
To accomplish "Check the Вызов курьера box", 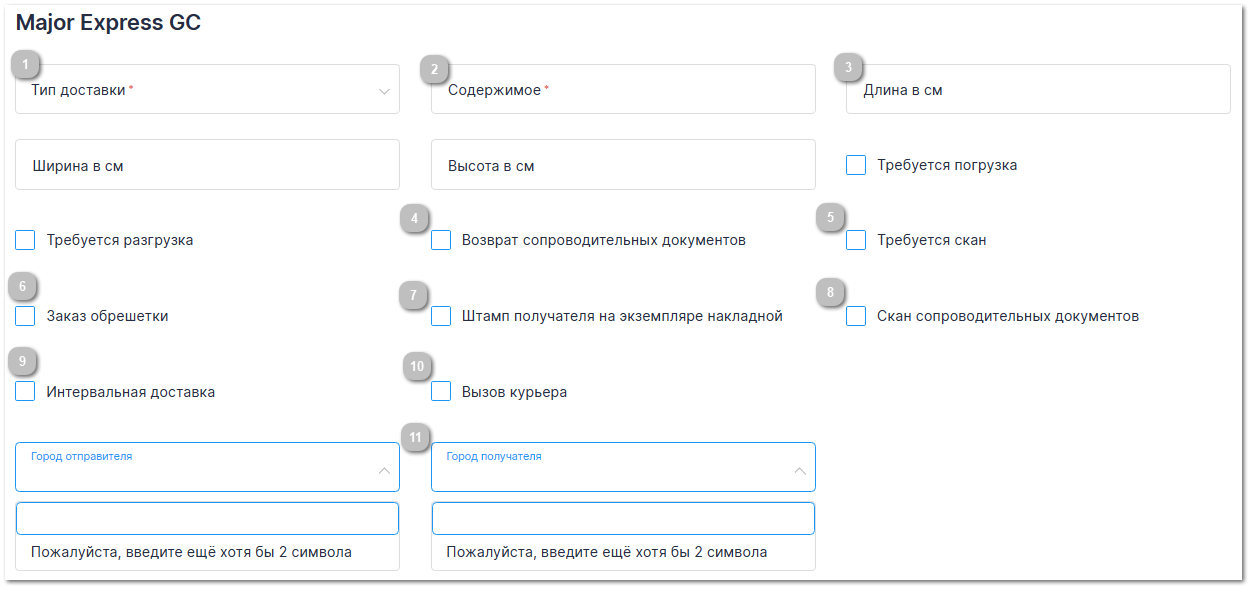I will [441, 392].
